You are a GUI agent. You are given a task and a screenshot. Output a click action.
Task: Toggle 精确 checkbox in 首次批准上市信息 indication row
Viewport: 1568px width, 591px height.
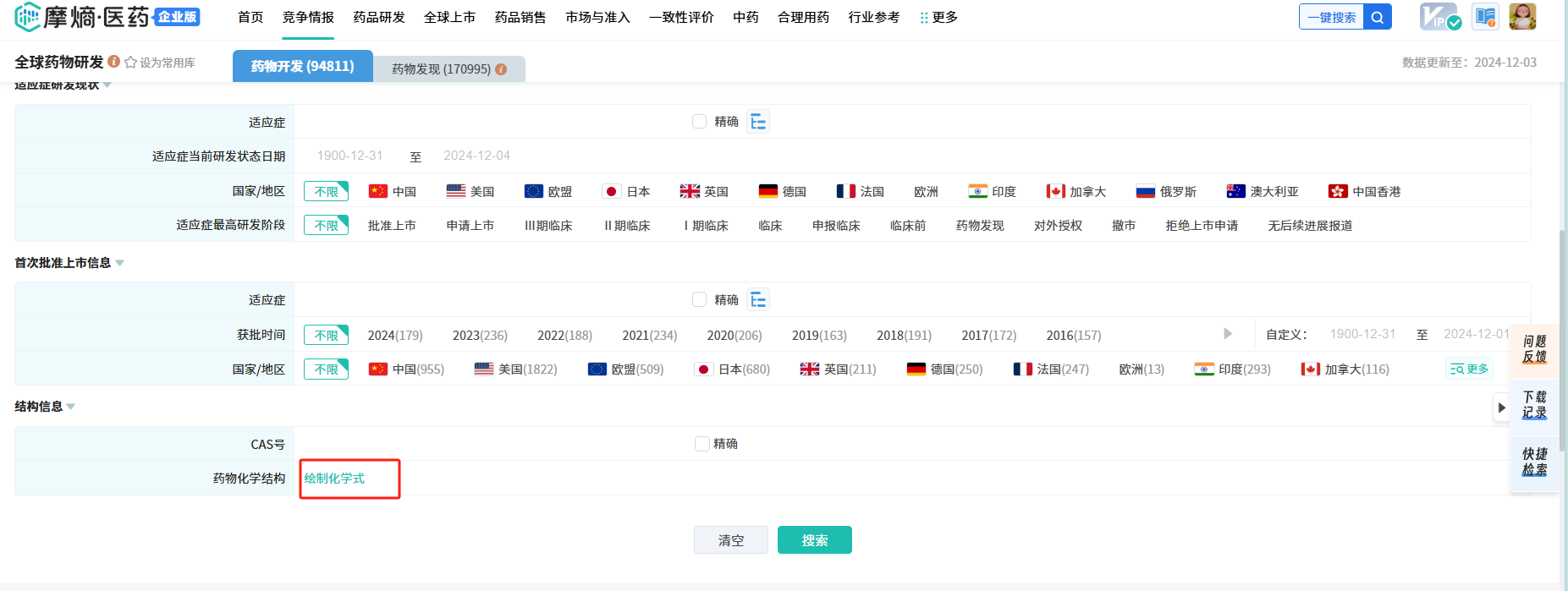700,299
